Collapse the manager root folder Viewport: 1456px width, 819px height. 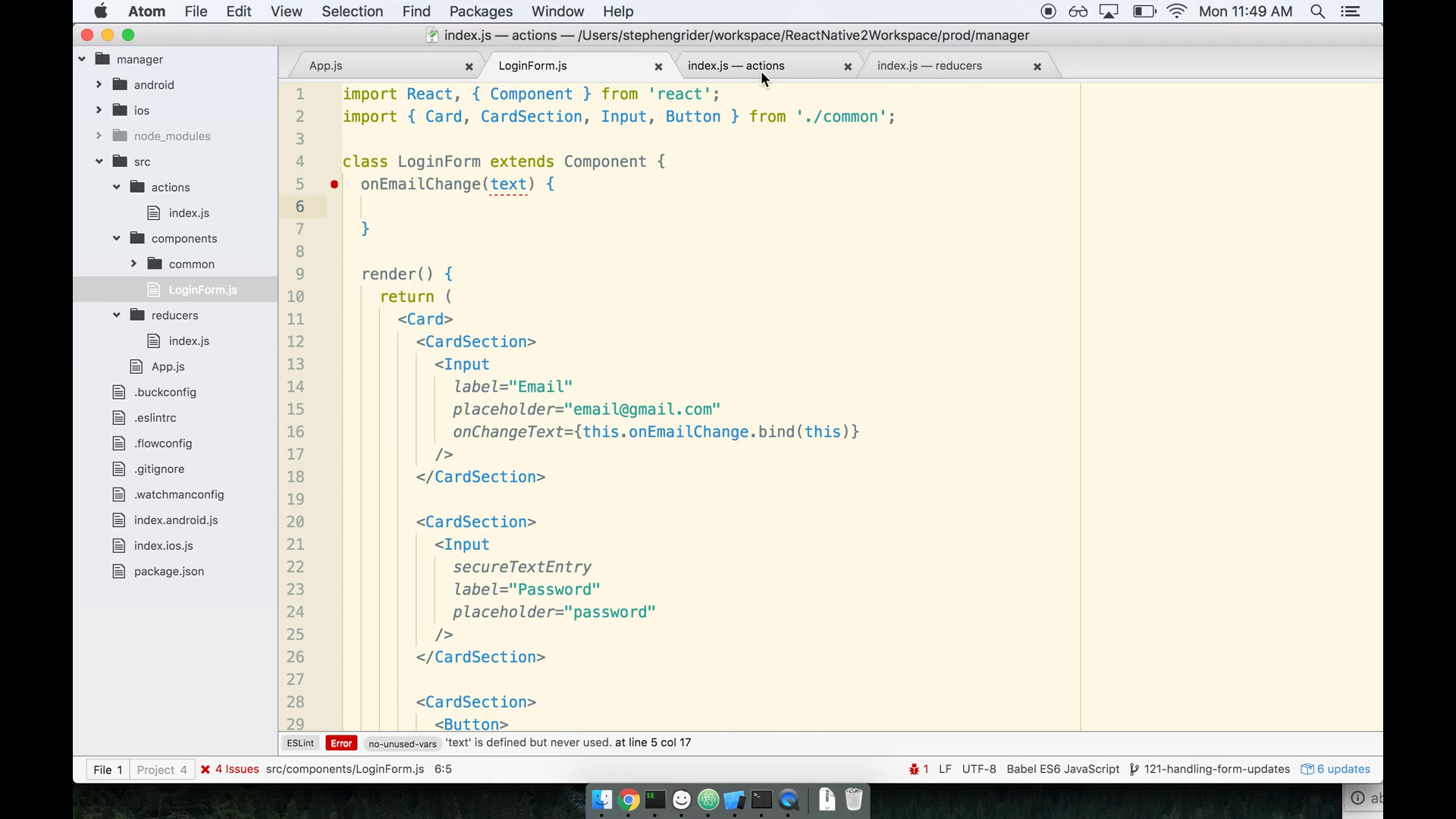click(x=82, y=59)
